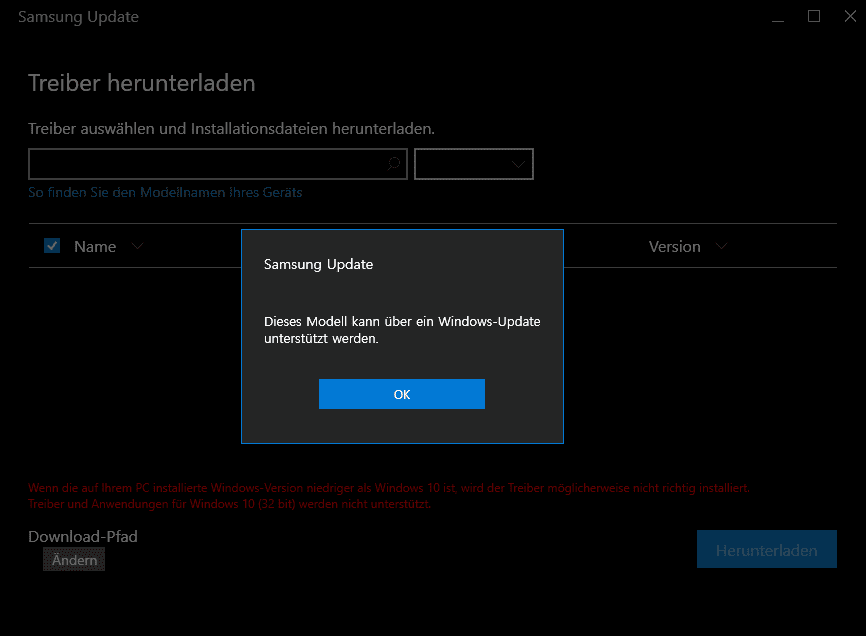Image resolution: width=866 pixels, height=636 pixels.
Task: Toggle the select-all checkbox beside Name
Action: tap(52, 246)
